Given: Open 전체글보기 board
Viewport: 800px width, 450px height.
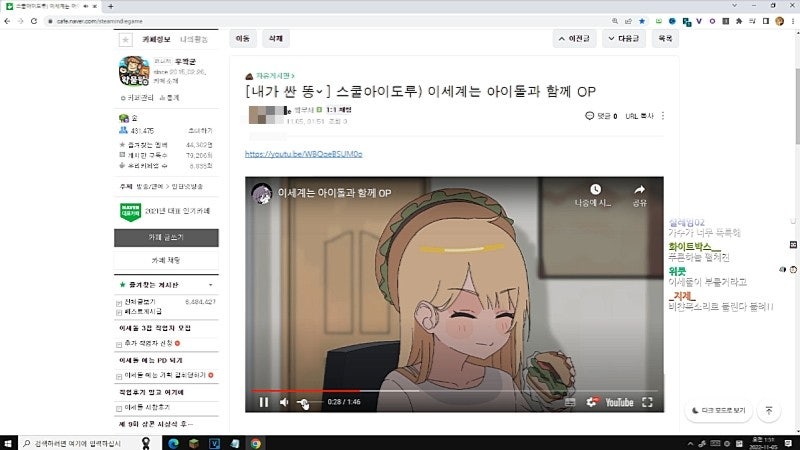Looking at the screenshot, I should [140, 302].
